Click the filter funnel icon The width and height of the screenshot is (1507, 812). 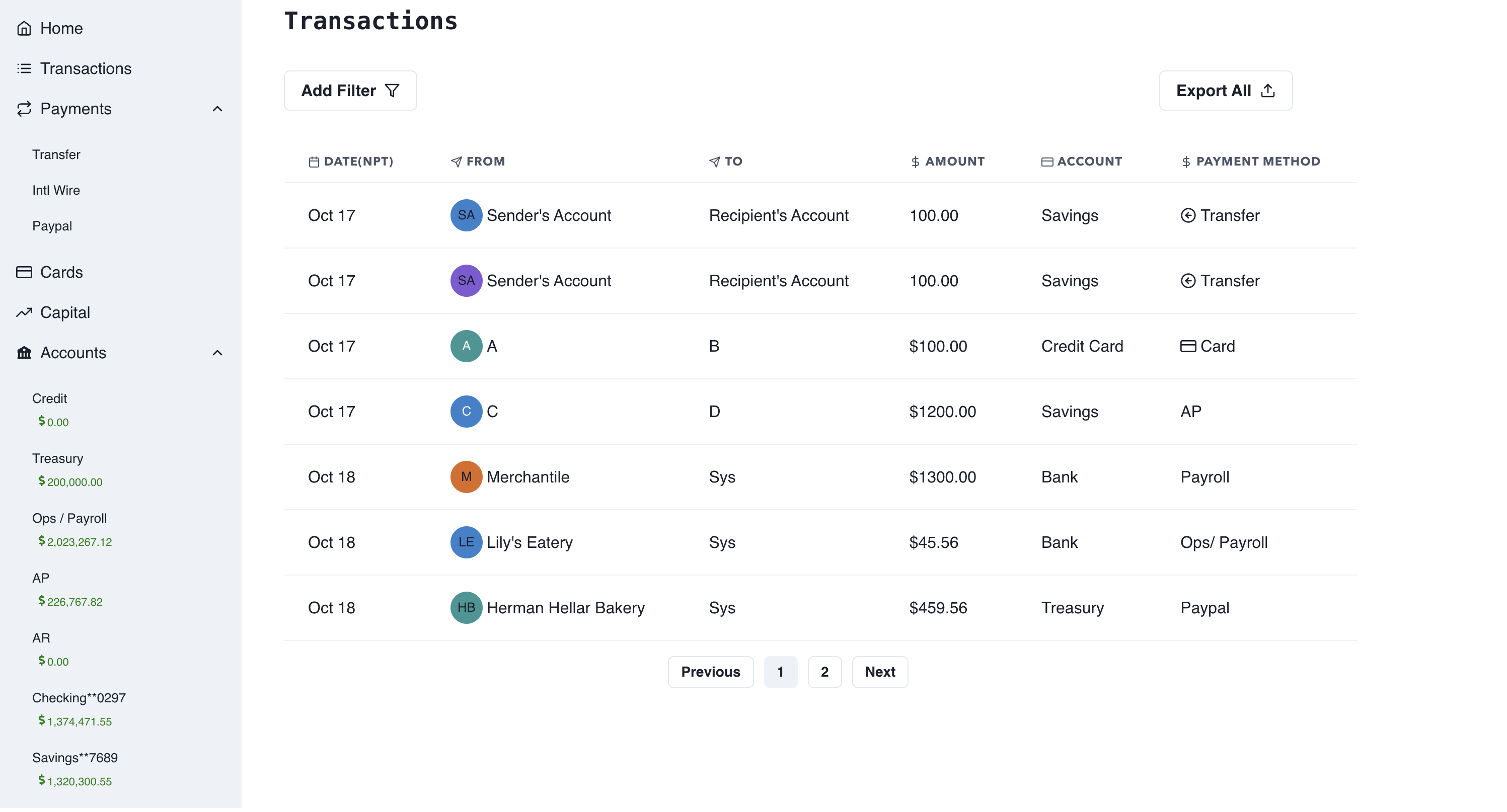pyautogui.click(x=393, y=91)
